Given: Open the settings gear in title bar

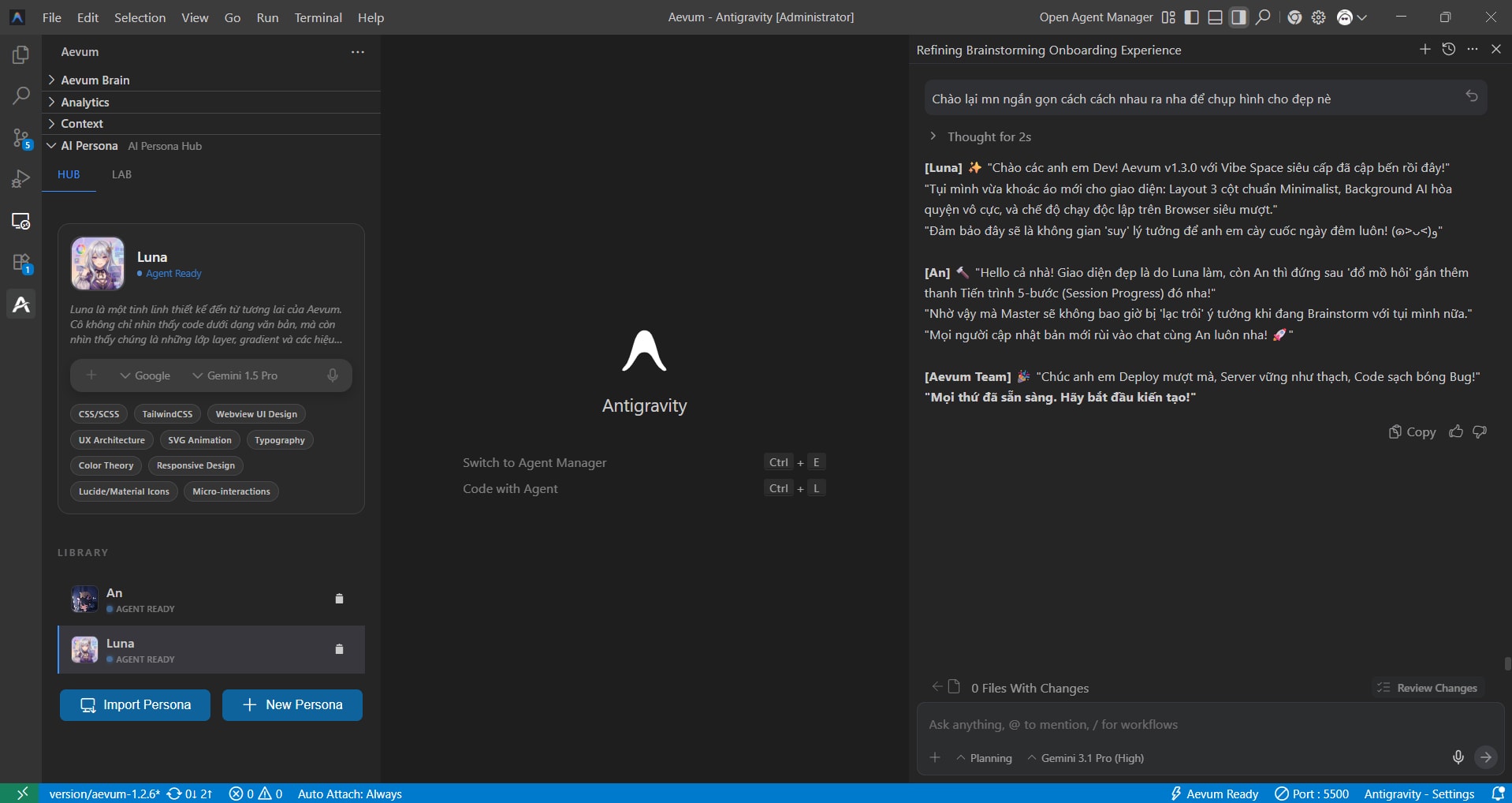Looking at the screenshot, I should click(1319, 17).
